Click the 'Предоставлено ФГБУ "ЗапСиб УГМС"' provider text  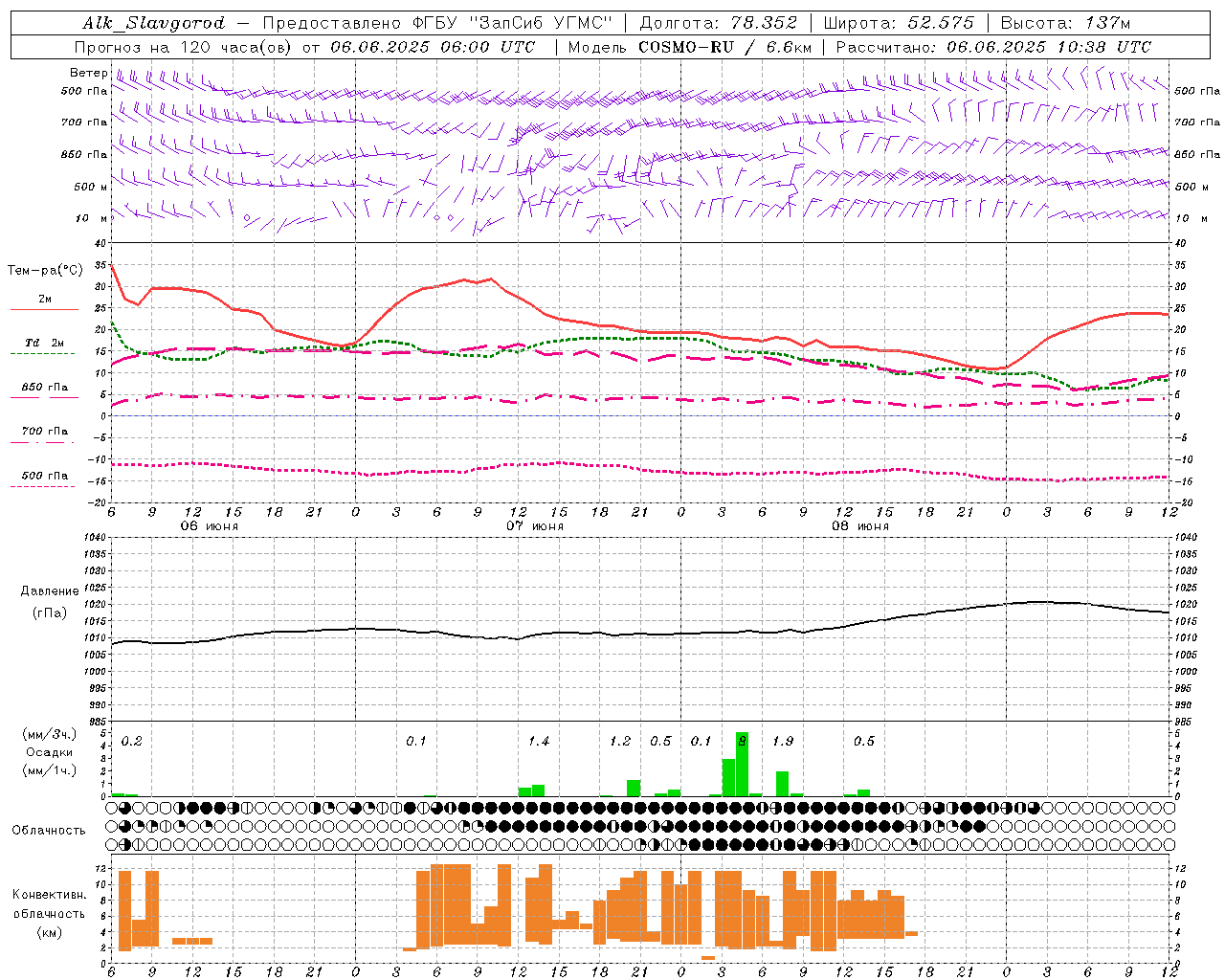436,23
